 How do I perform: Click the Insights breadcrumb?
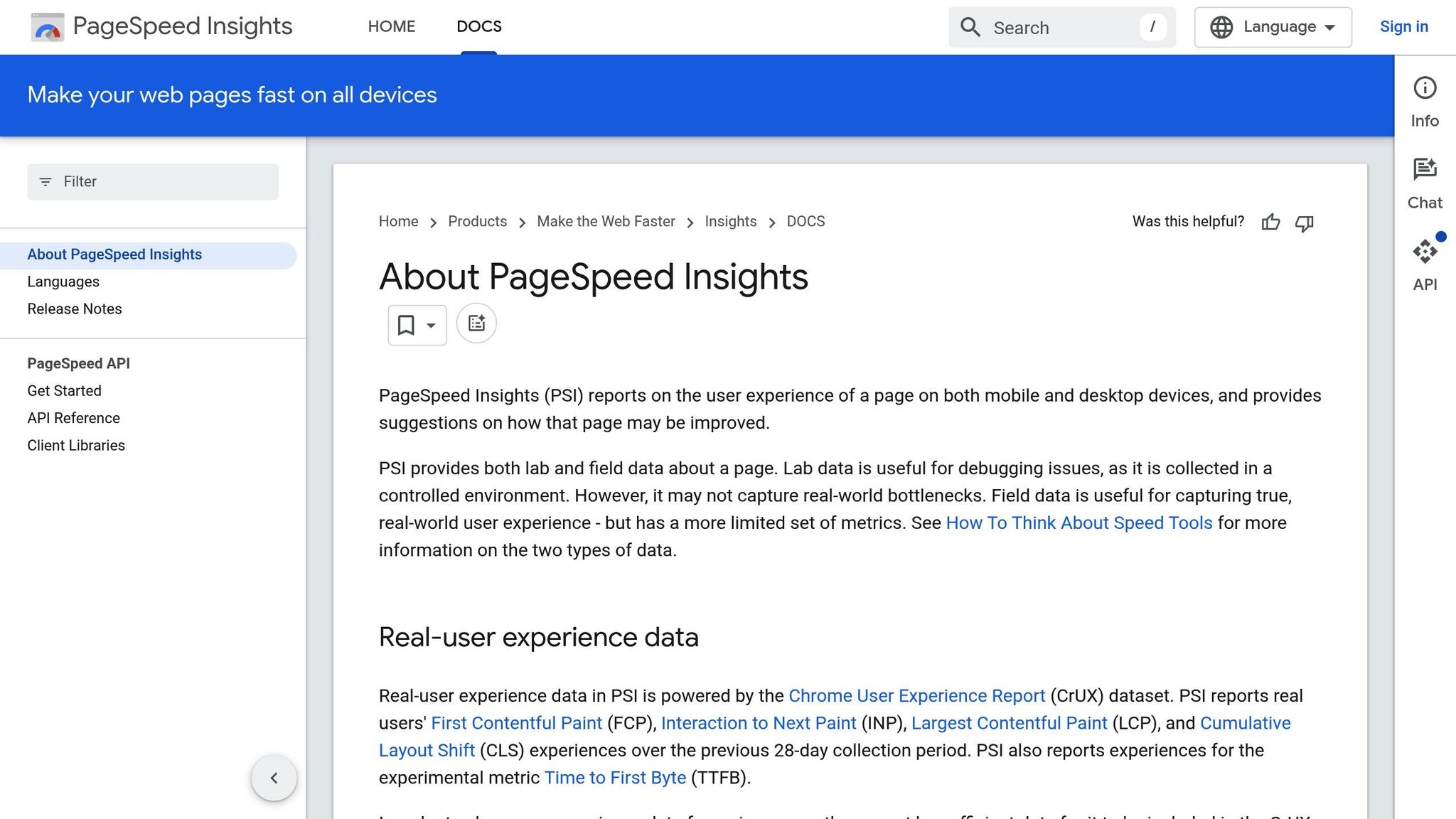(730, 222)
